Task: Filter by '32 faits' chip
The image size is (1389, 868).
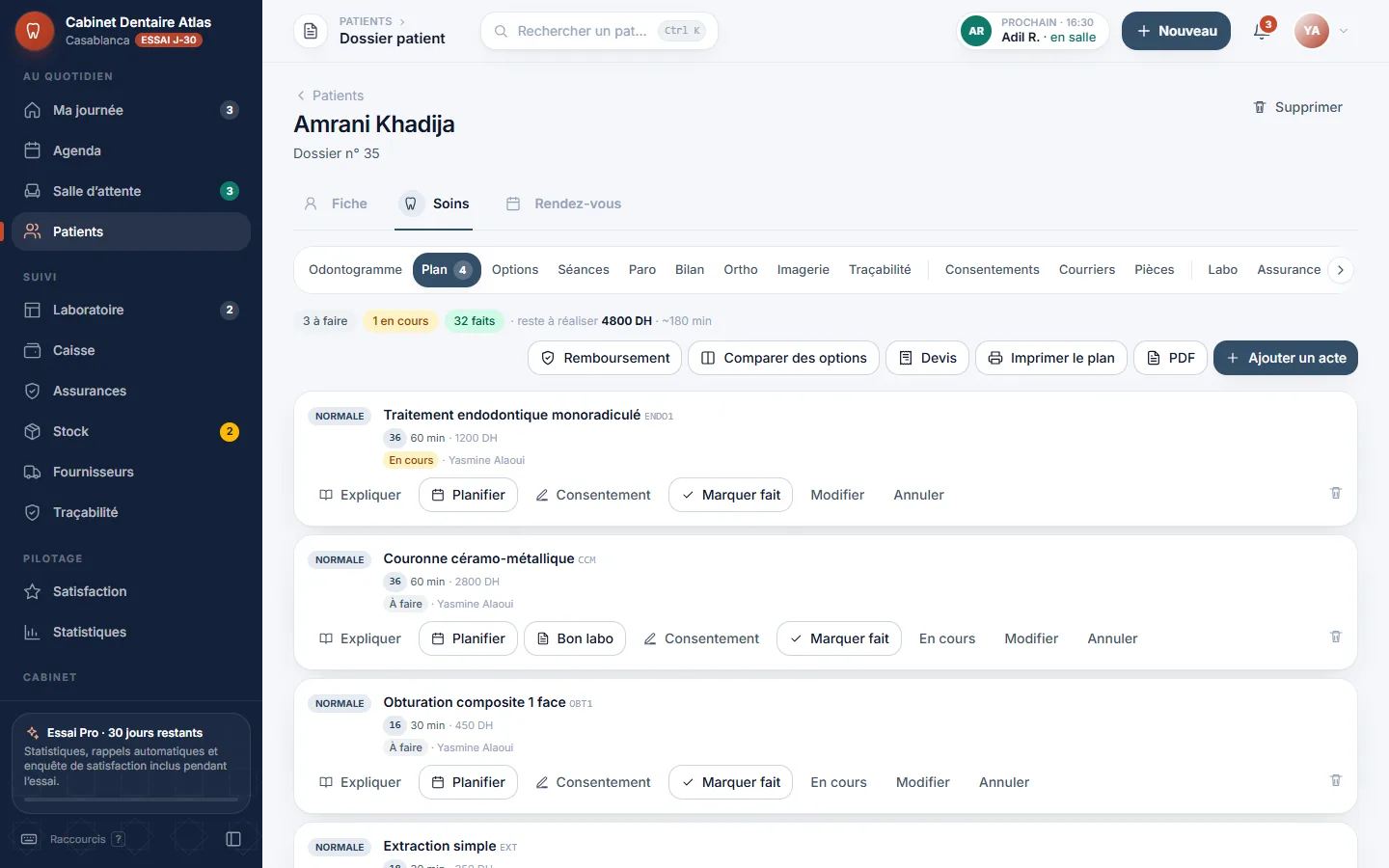Action: click(x=475, y=321)
